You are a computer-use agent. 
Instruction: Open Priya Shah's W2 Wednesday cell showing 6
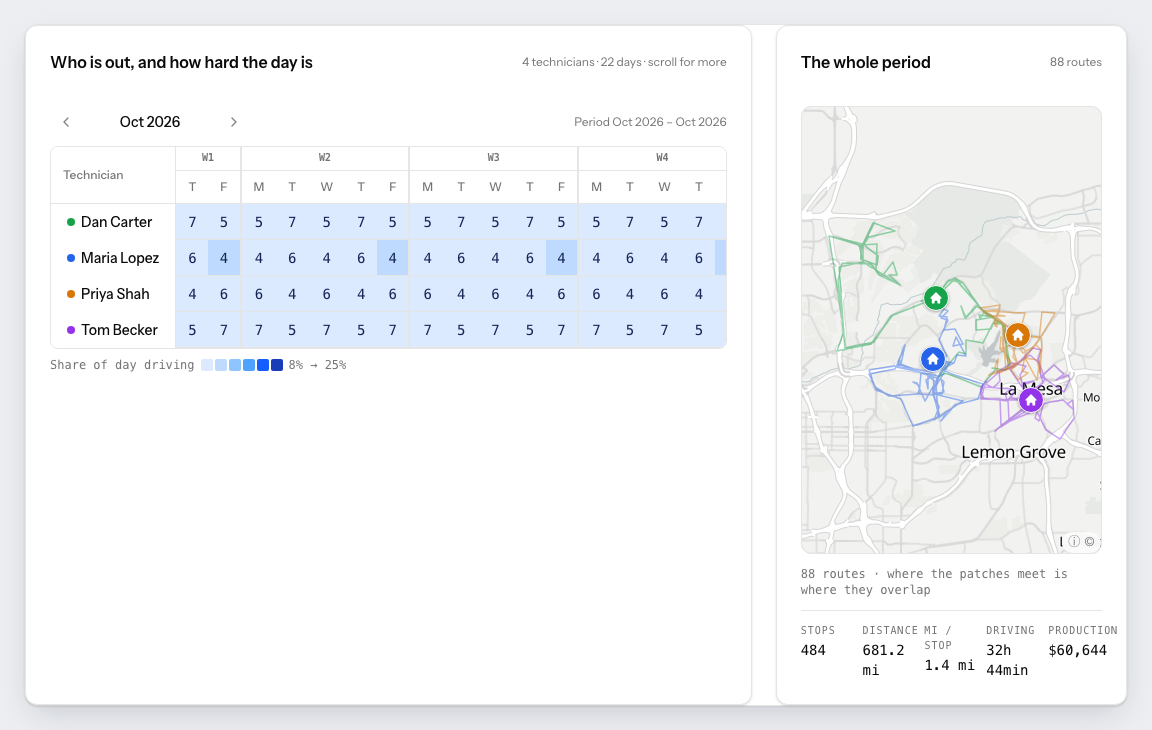[326, 294]
